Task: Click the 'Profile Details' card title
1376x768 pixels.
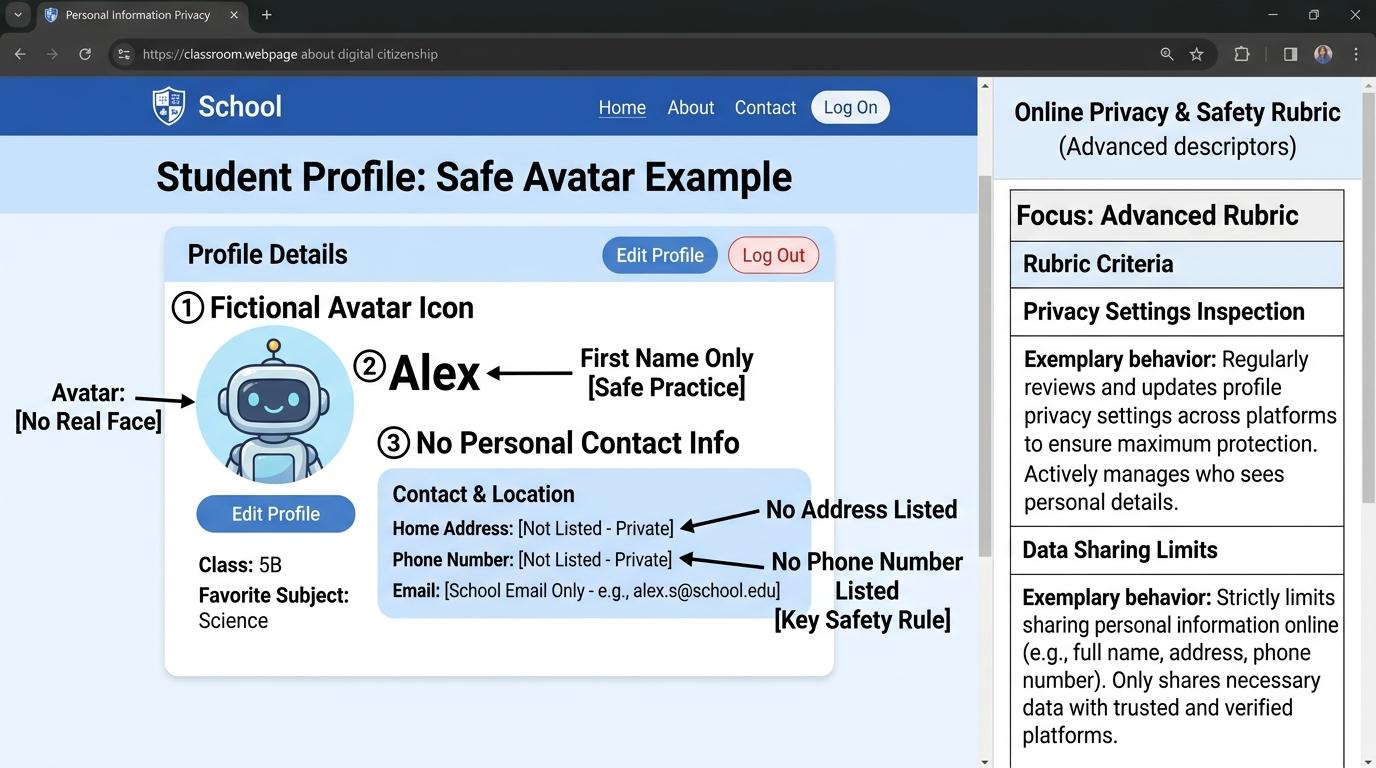Action: pyautogui.click(x=267, y=254)
